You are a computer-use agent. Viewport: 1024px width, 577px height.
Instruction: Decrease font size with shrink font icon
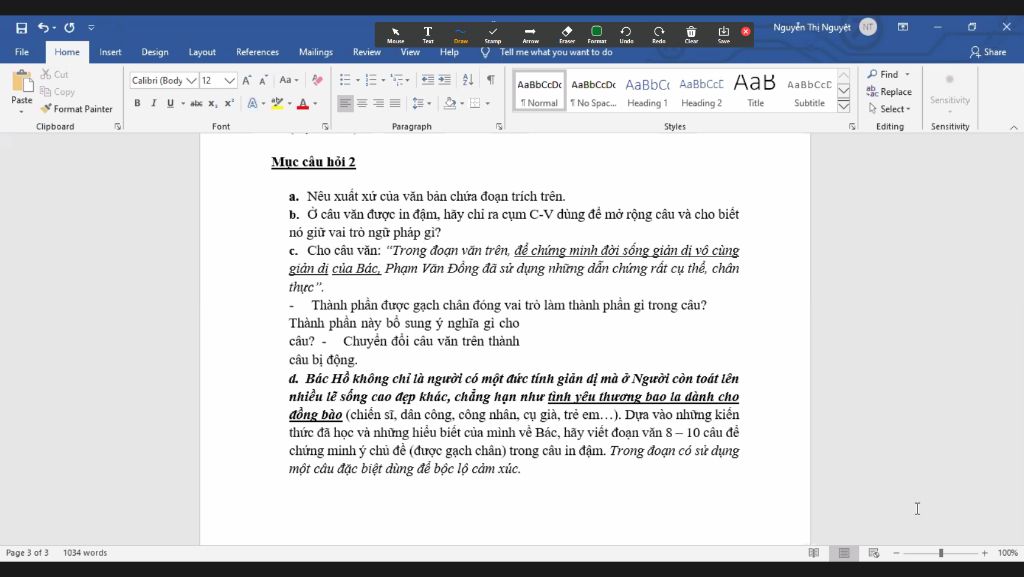click(x=263, y=80)
